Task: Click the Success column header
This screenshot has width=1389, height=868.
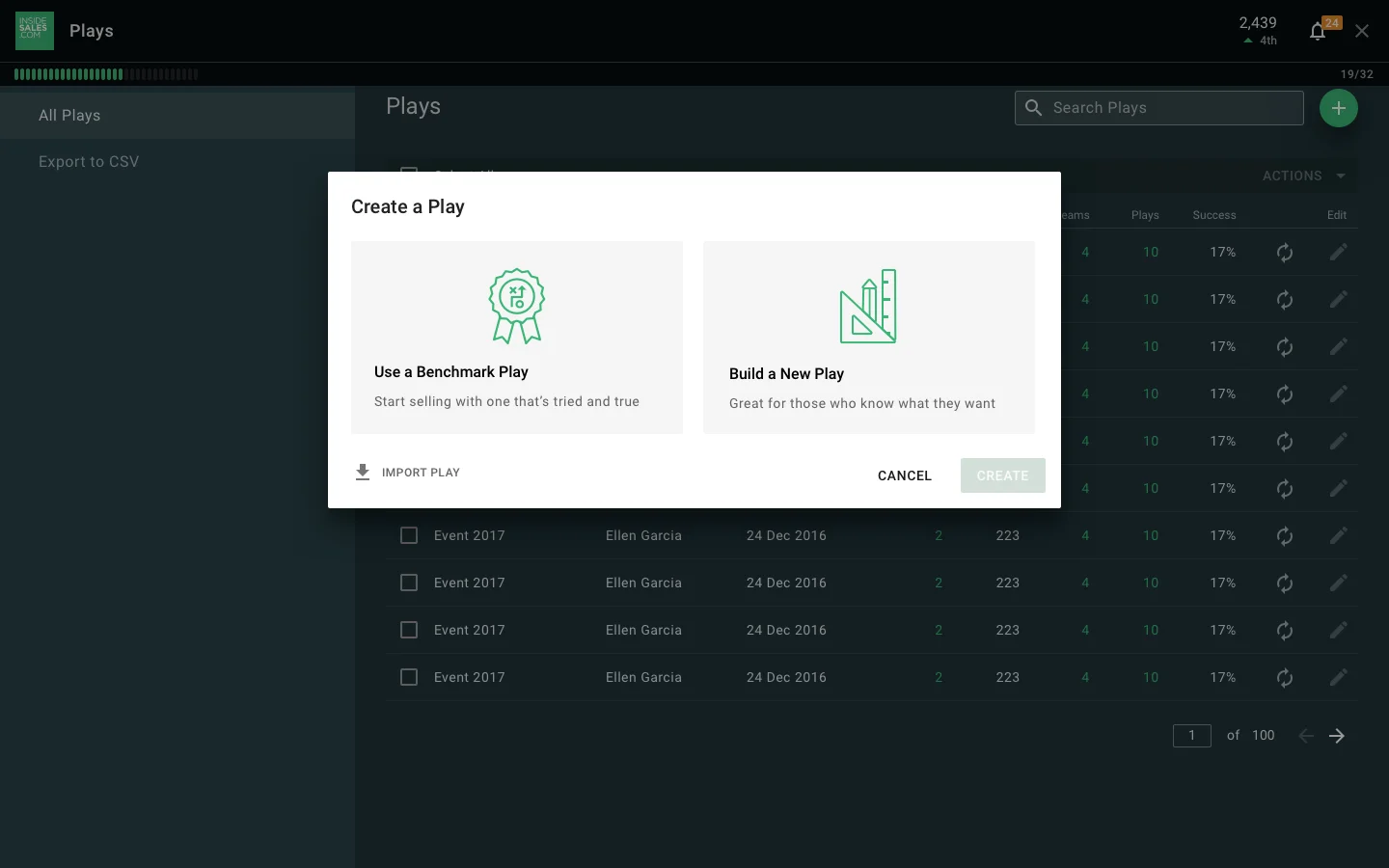Action: [1214, 215]
